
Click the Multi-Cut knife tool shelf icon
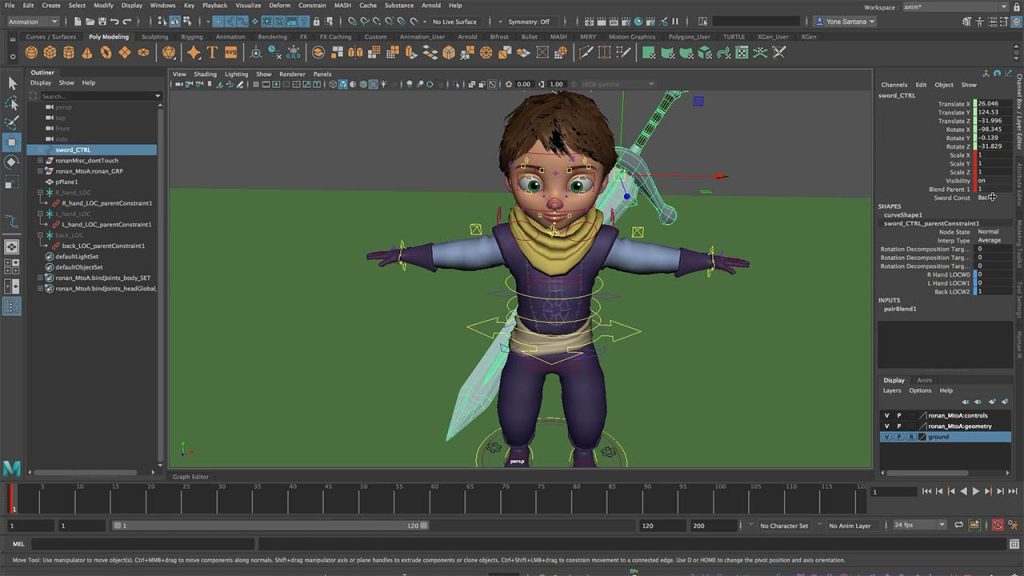point(586,52)
